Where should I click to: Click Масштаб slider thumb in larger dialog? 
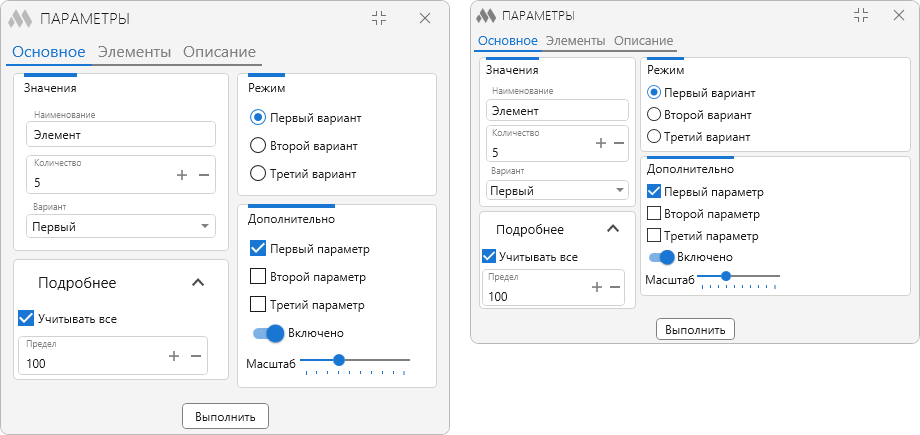(x=339, y=359)
